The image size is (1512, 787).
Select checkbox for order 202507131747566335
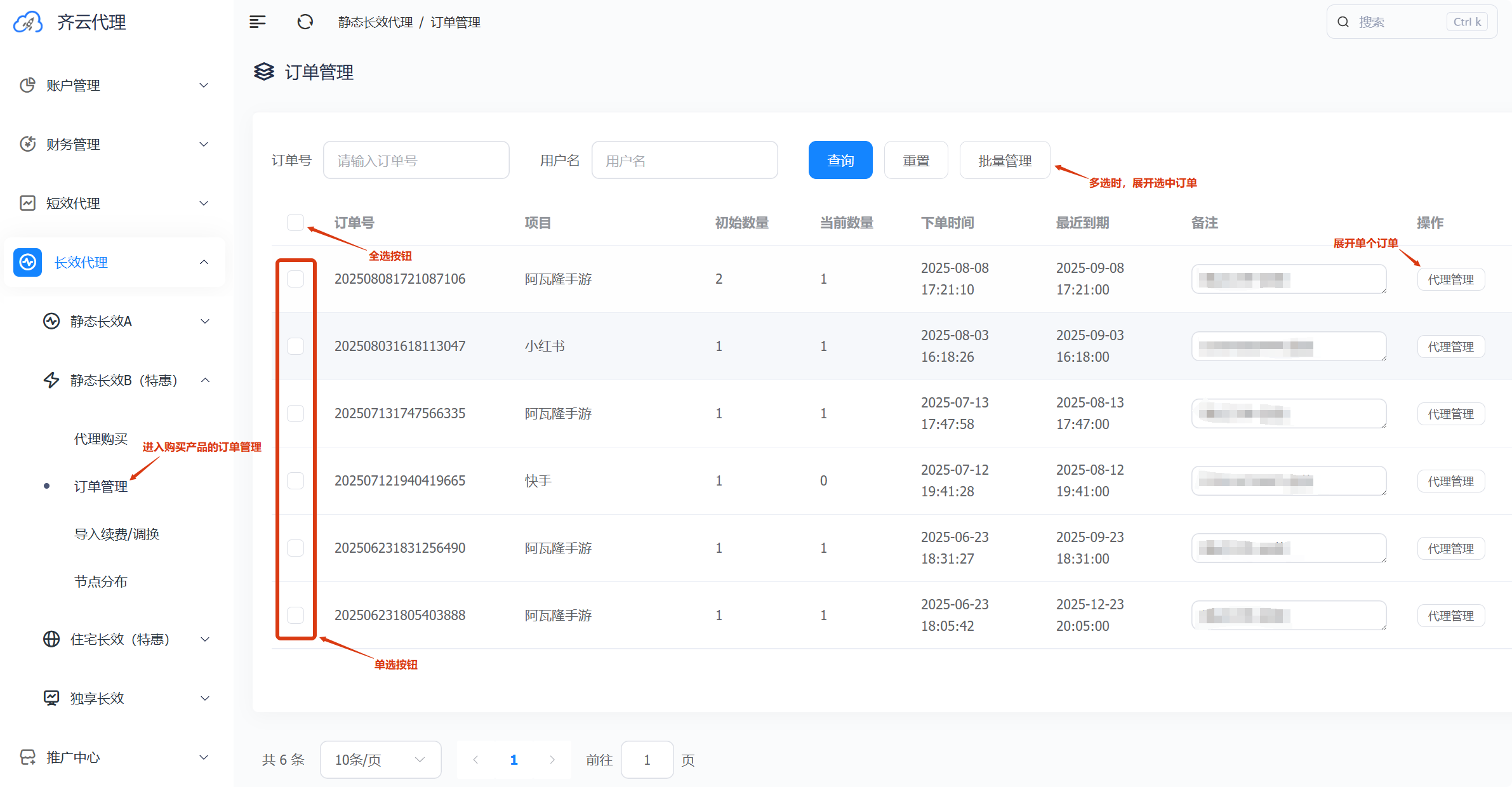pyautogui.click(x=295, y=413)
